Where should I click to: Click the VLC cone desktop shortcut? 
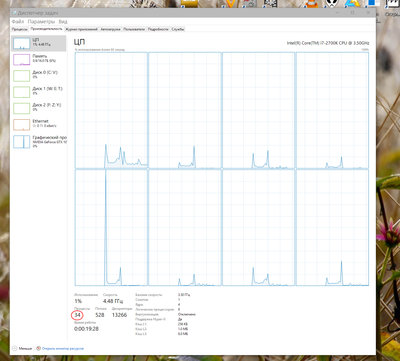click(312, 3)
